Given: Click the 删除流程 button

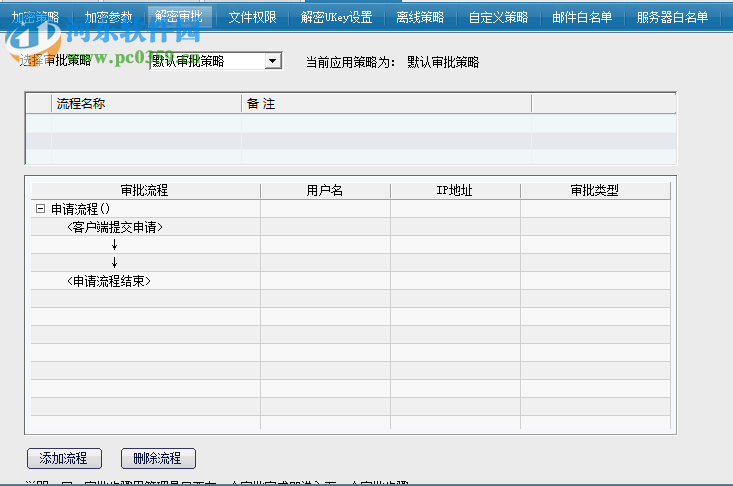Looking at the screenshot, I should coord(158,458).
